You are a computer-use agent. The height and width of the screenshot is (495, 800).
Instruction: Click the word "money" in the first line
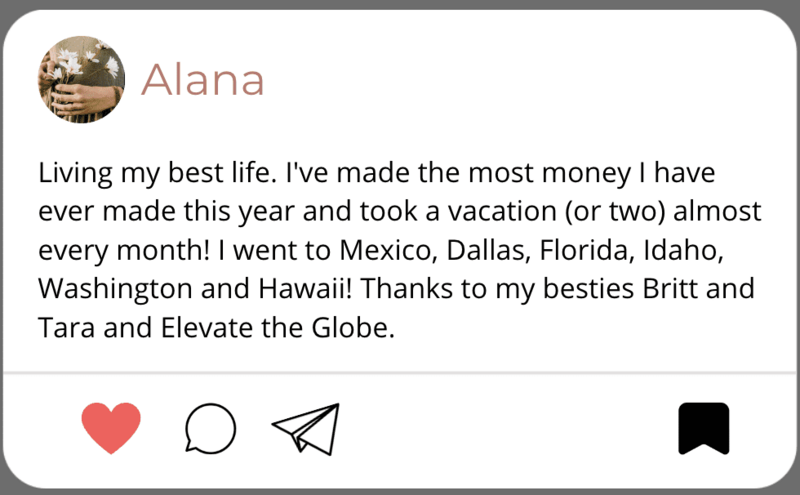click(x=586, y=174)
